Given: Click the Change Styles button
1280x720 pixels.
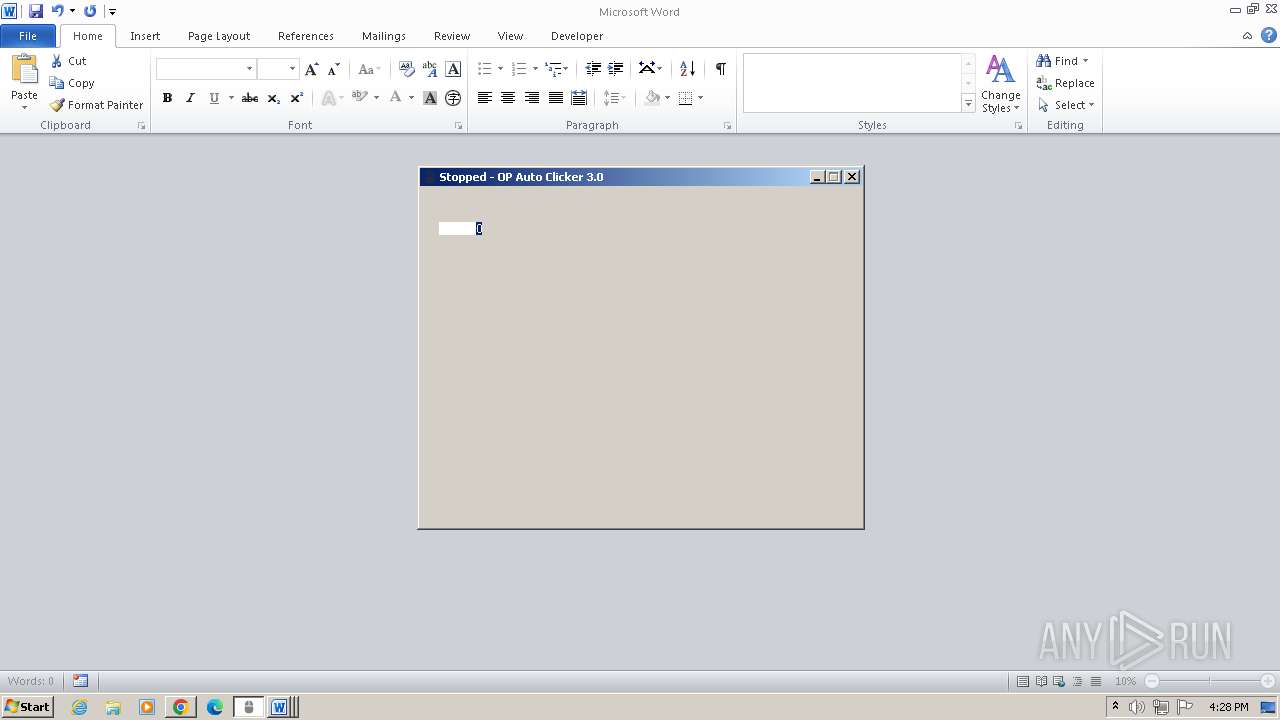Looking at the screenshot, I should point(1000,84).
